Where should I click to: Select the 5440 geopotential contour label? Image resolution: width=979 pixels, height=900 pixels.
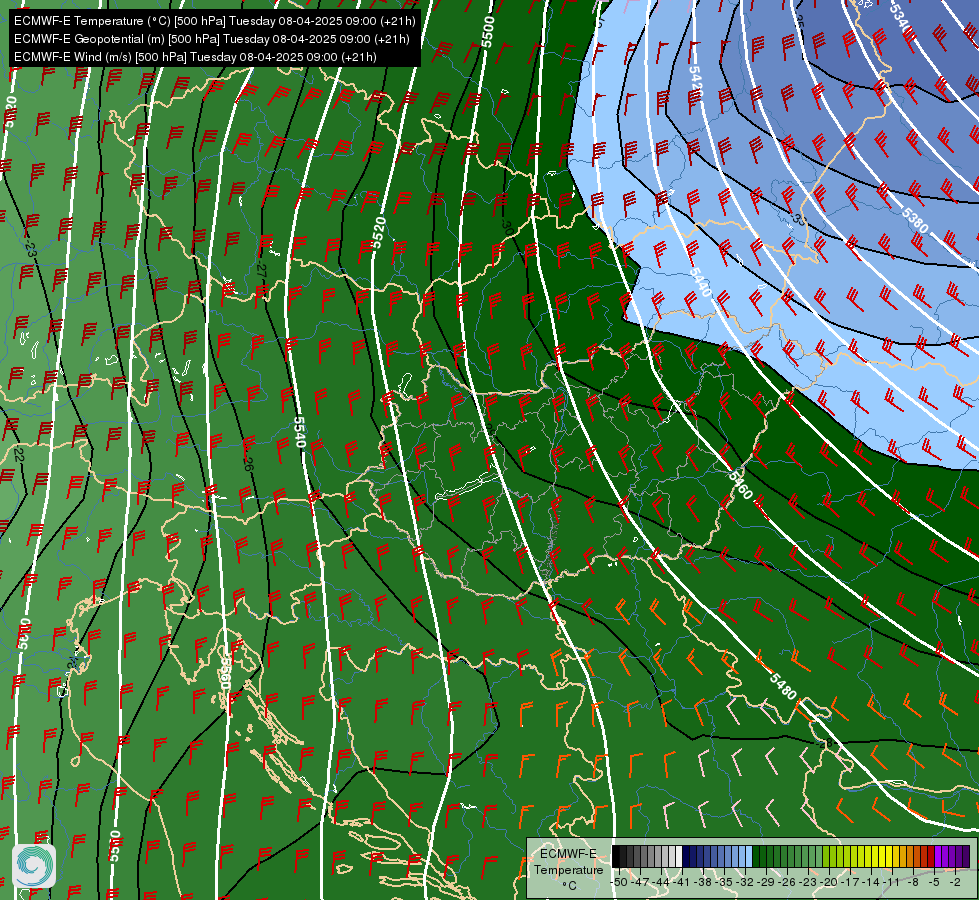click(x=701, y=282)
